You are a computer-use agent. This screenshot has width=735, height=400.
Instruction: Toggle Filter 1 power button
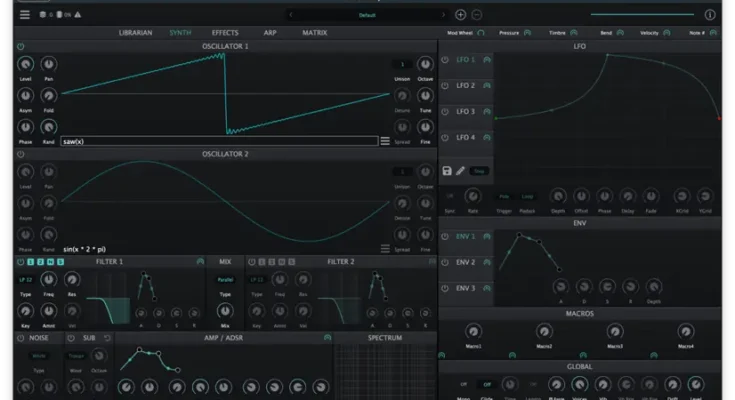pyautogui.click(x=21, y=262)
